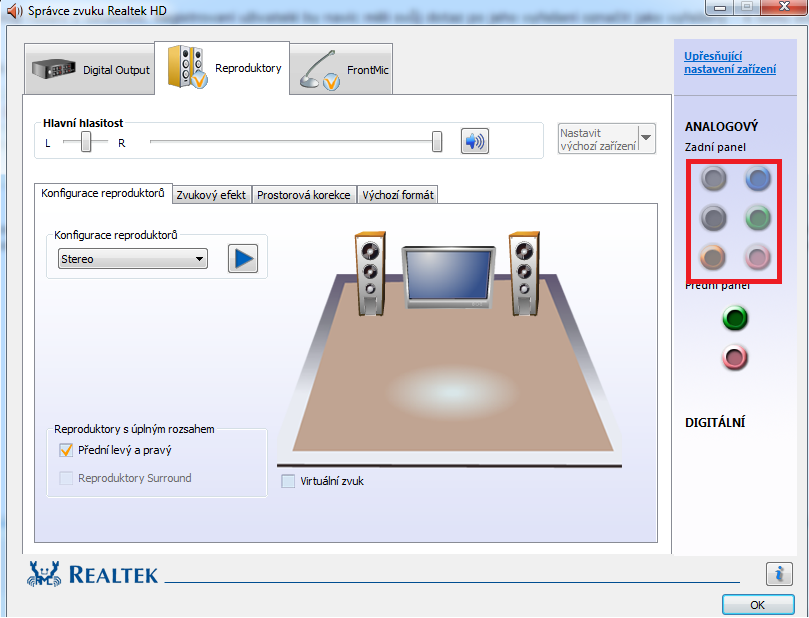Screen dimensions: 809x618
Task: Click the L/R balance slider thumb
Action: pyautogui.click(x=86, y=141)
